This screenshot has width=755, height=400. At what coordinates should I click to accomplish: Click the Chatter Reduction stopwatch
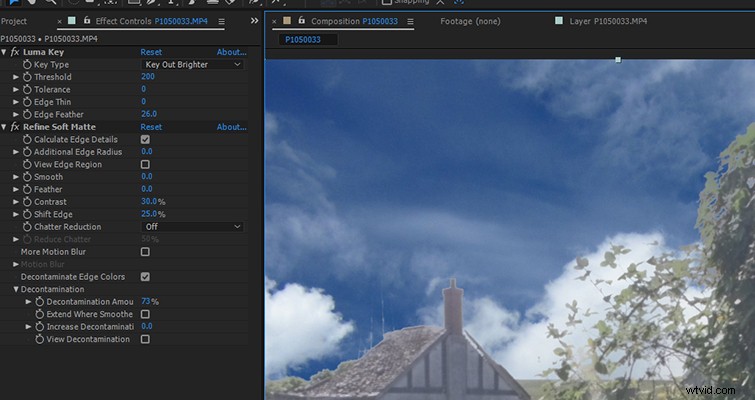click(x=27, y=227)
